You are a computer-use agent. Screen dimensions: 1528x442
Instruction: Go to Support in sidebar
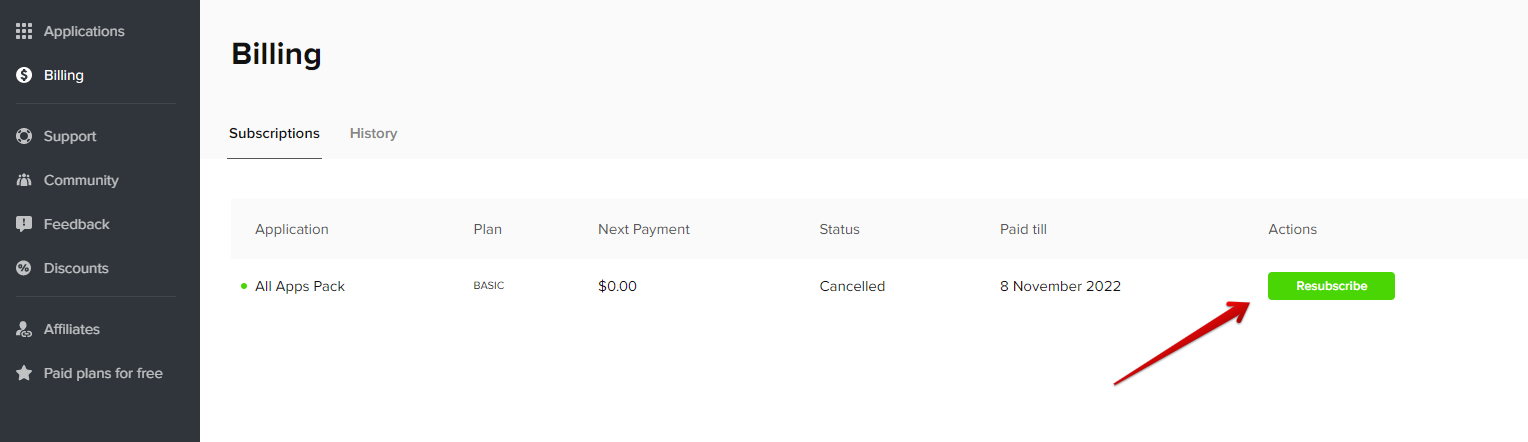[70, 136]
